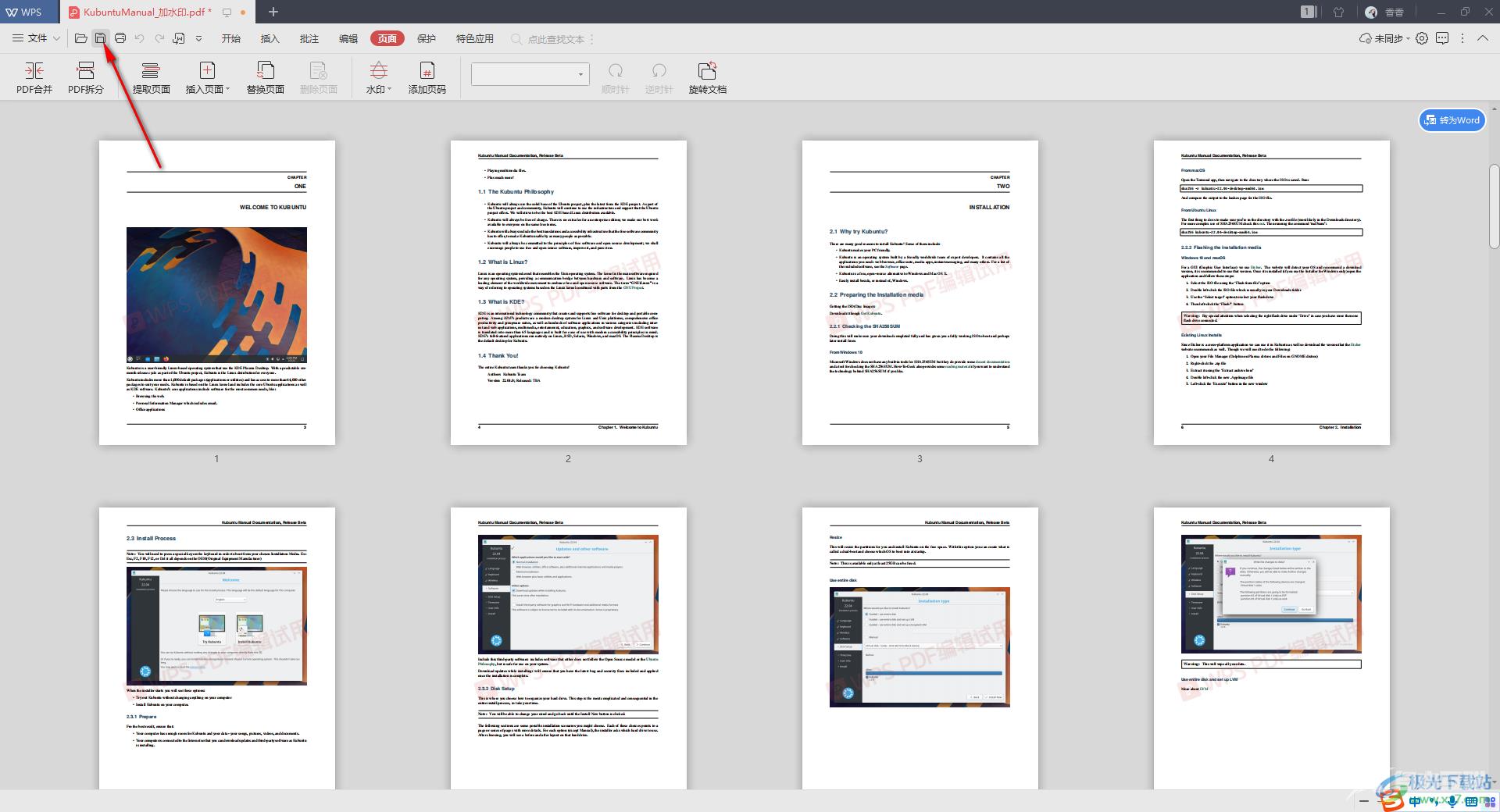The width and height of the screenshot is (1500, 812).
Task: Click the plus button to add new tab
Action: tap(273, 12)
